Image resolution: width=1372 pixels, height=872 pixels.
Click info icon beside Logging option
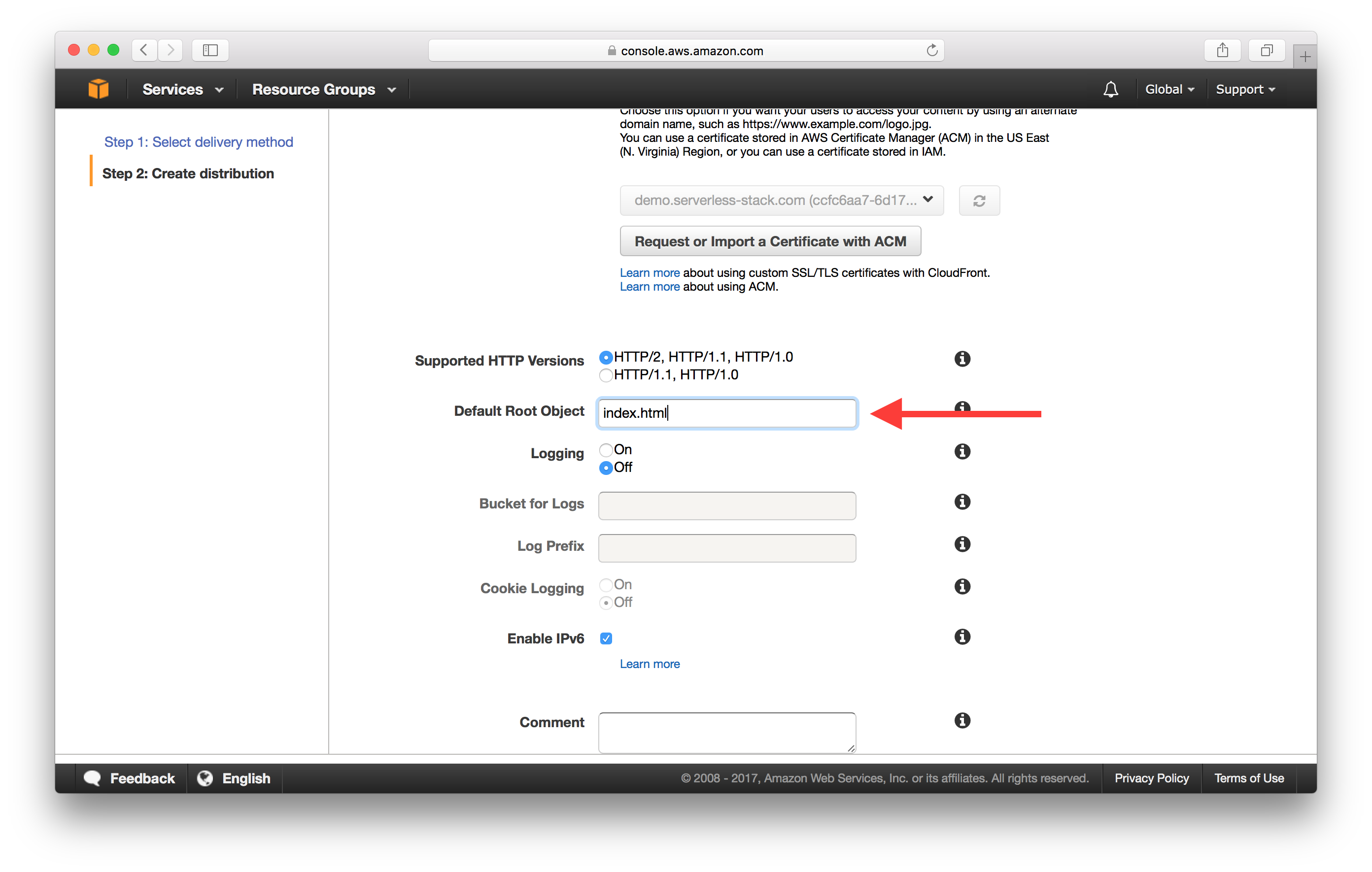pyautogui.click(x=962, y=452)
